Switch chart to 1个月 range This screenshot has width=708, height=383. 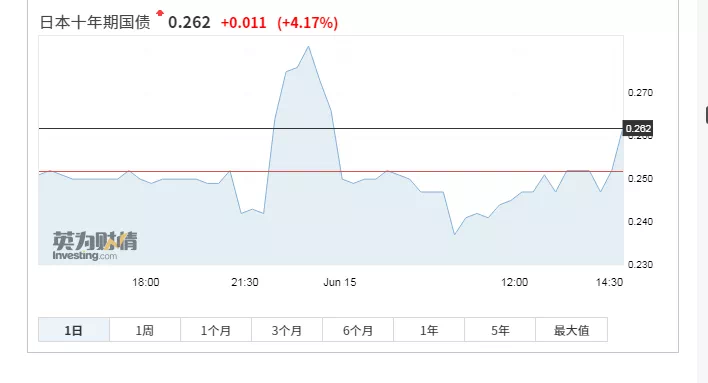tap(216, 330)
